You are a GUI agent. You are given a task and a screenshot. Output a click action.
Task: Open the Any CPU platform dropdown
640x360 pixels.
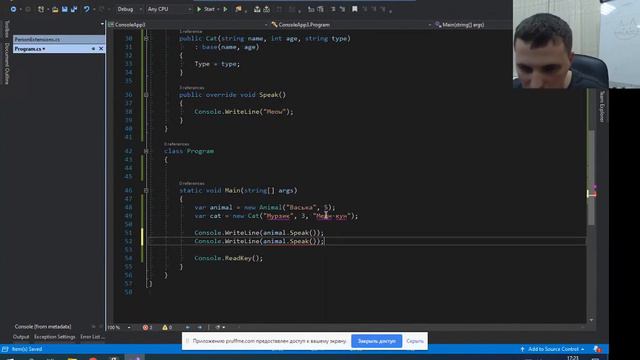[169, 9]
